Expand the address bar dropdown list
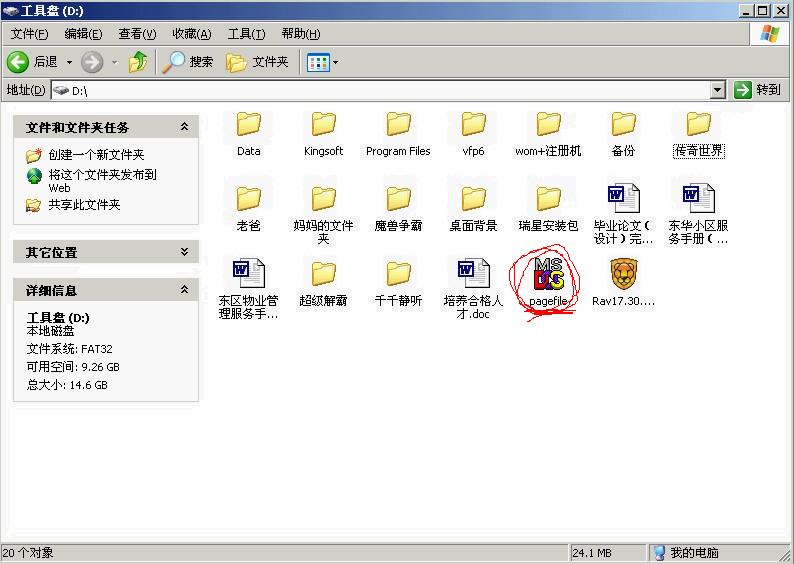The image size is (794, 564). coord(717,90)
